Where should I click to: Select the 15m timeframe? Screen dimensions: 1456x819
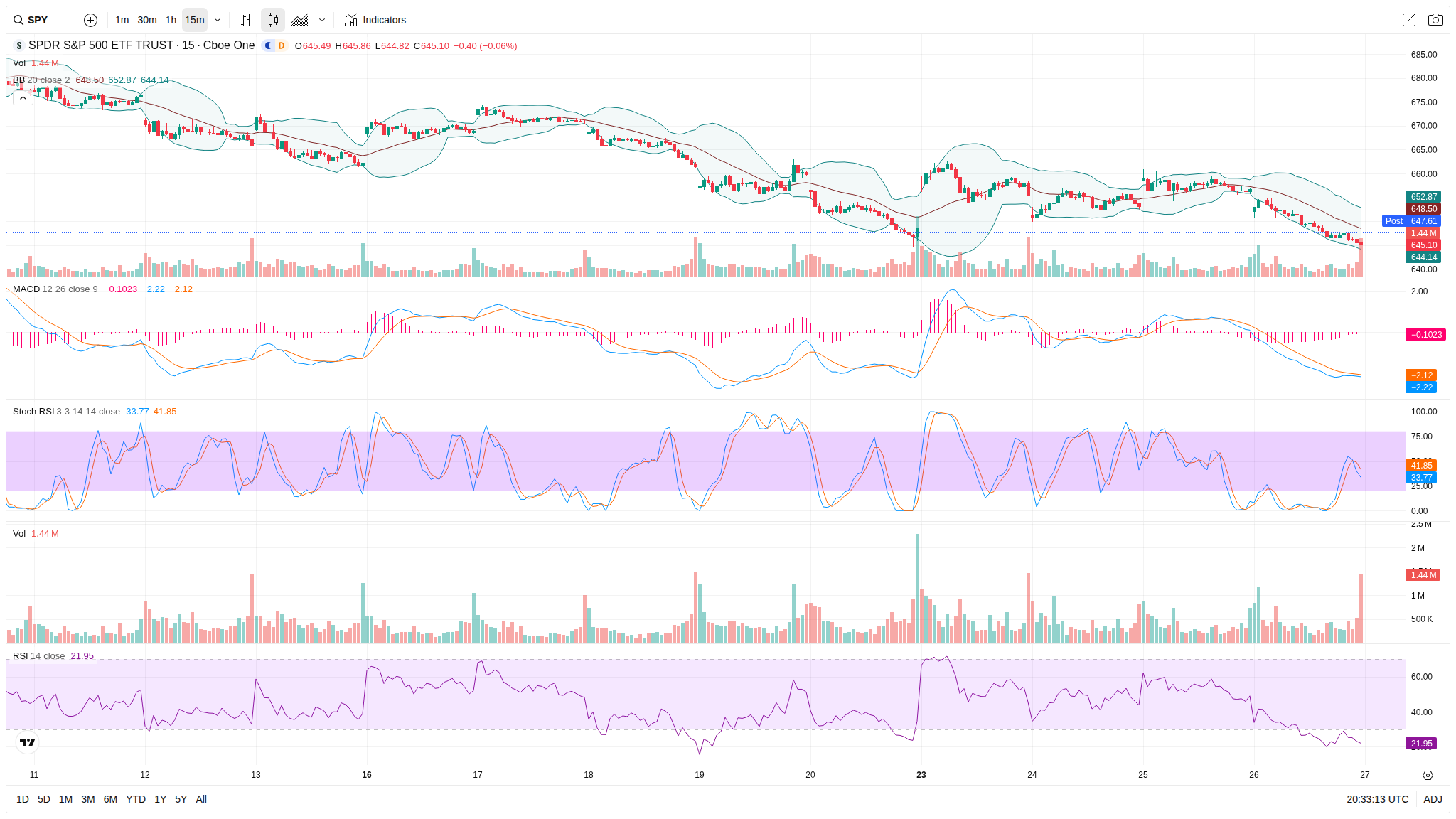coord(195,20)
